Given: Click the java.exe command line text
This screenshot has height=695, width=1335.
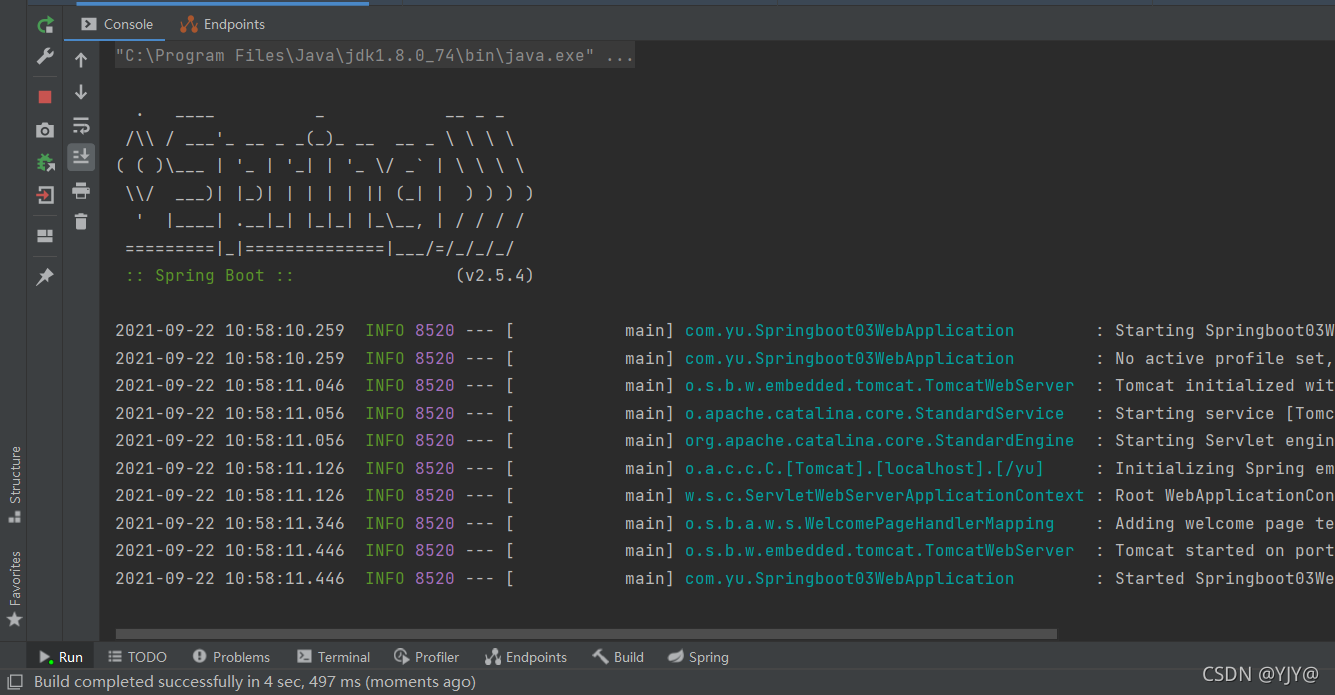Looking at the screenshot, I should click(x=374, y=56).
